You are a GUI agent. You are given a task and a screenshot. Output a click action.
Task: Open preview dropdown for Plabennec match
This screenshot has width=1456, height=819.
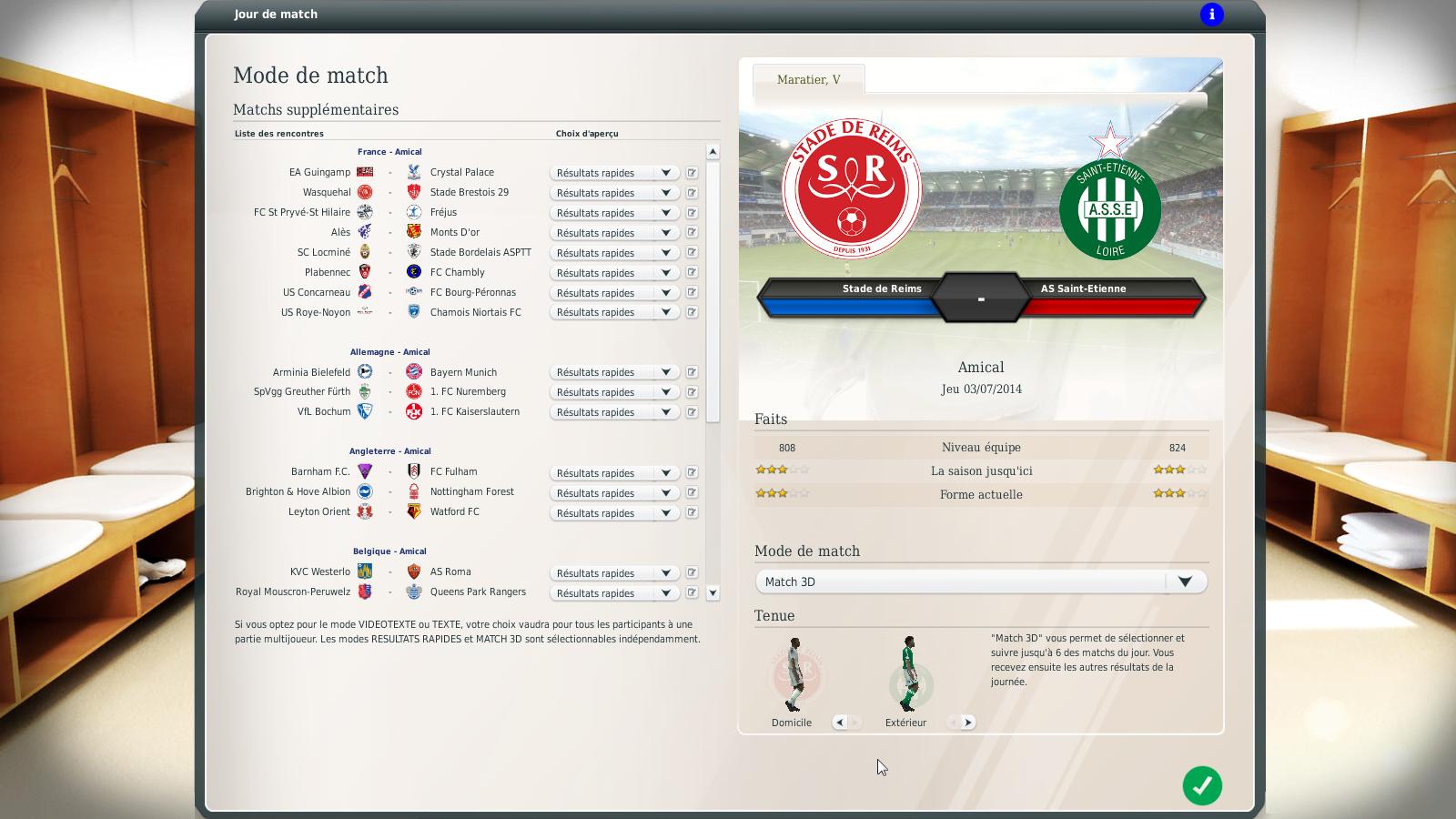click(x=614, y=273)
